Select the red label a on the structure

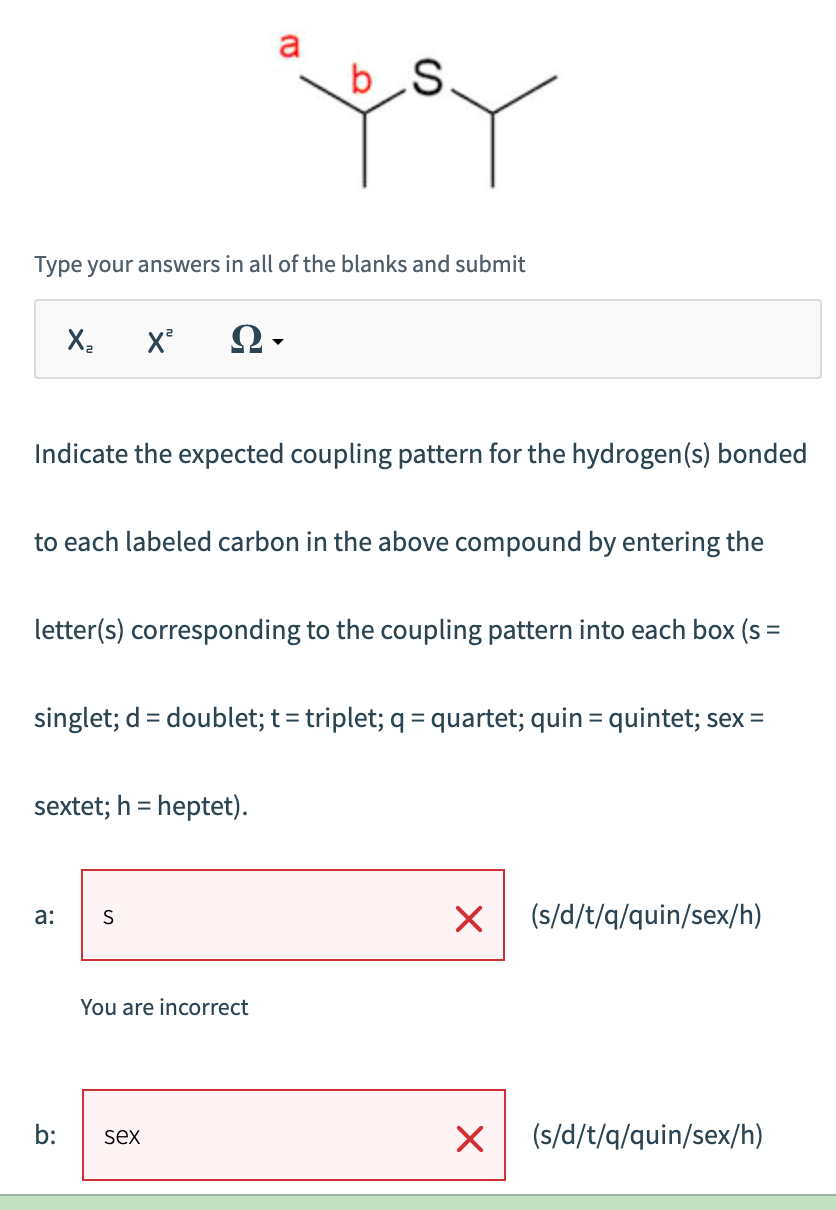point(291,45)
